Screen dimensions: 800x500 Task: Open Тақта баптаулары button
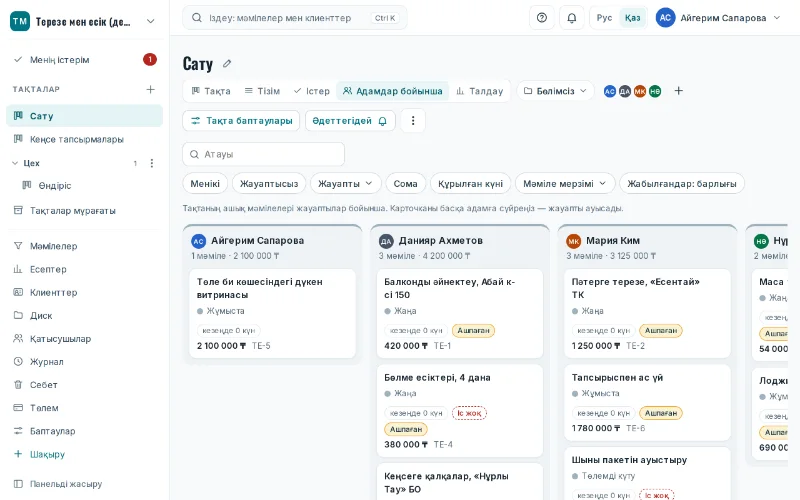(x=241, y=121)
